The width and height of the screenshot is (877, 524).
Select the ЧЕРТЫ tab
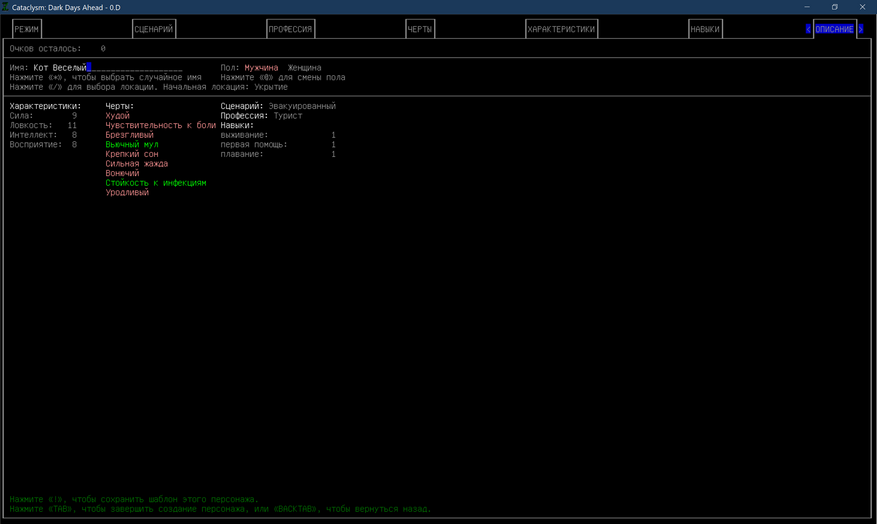click(420, 29)
